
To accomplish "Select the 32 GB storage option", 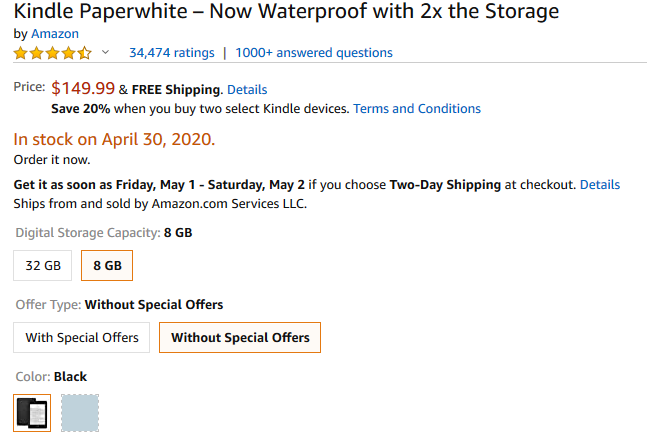I will coord(43,266).
